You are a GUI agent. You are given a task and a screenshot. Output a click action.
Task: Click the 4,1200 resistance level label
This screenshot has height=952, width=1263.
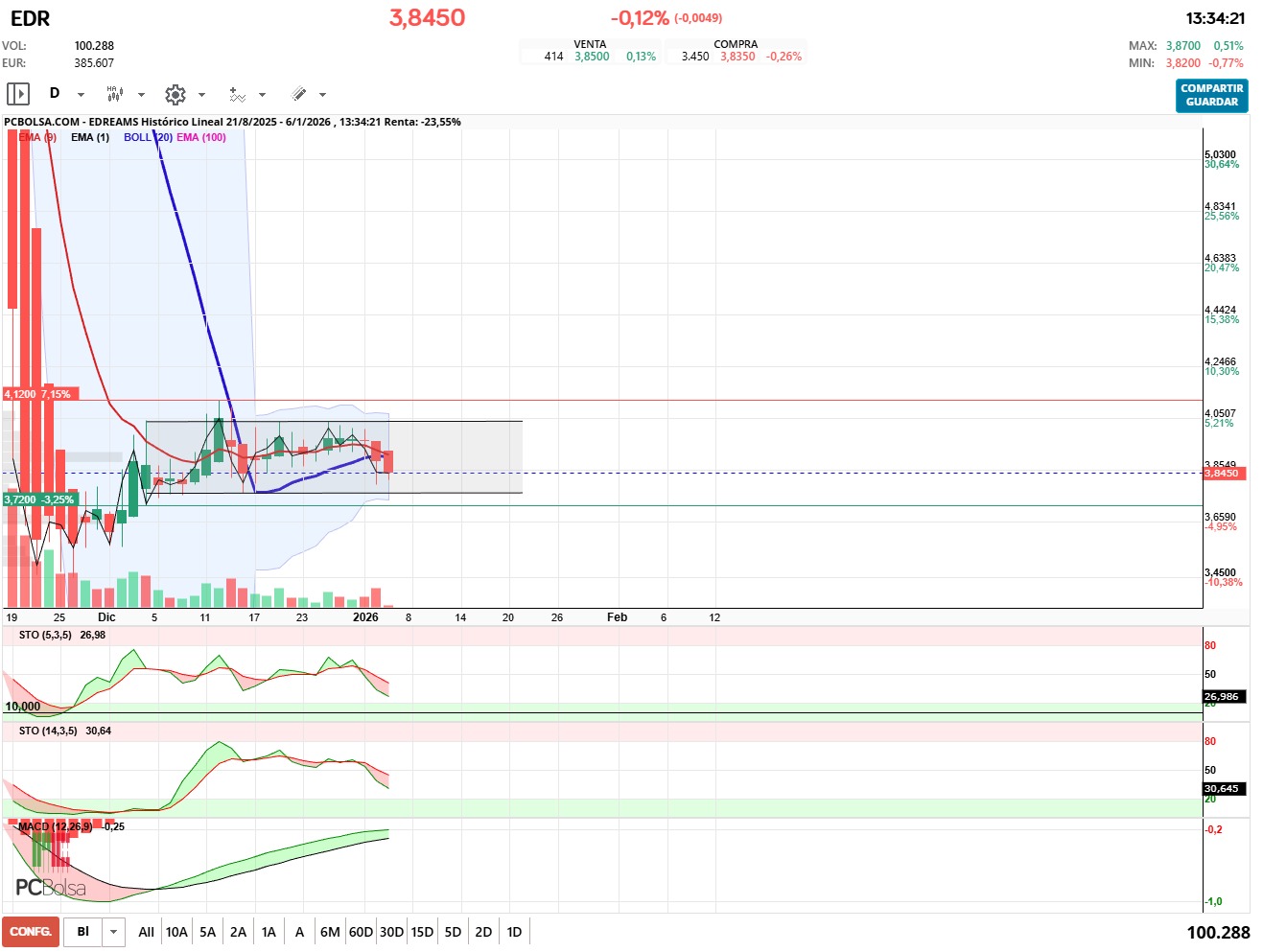(37, 394)
